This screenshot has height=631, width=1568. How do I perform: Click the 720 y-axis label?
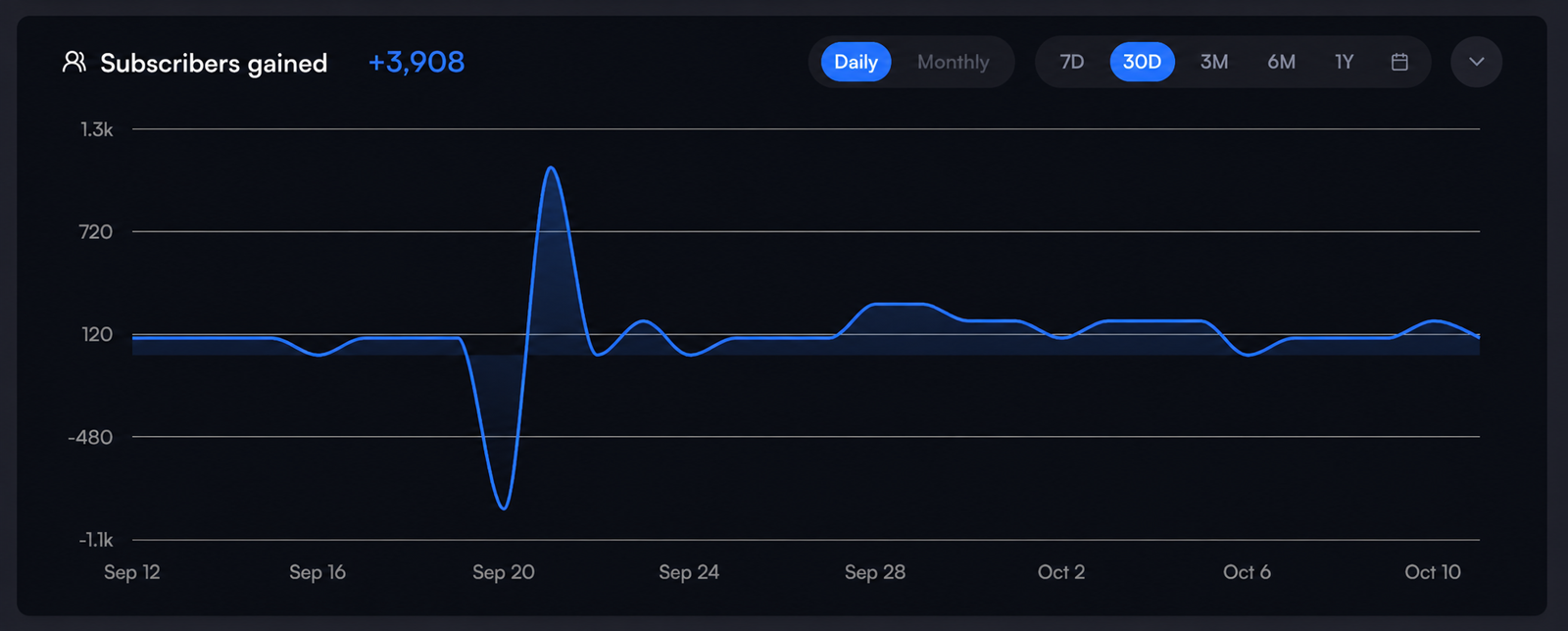point(96,232)
